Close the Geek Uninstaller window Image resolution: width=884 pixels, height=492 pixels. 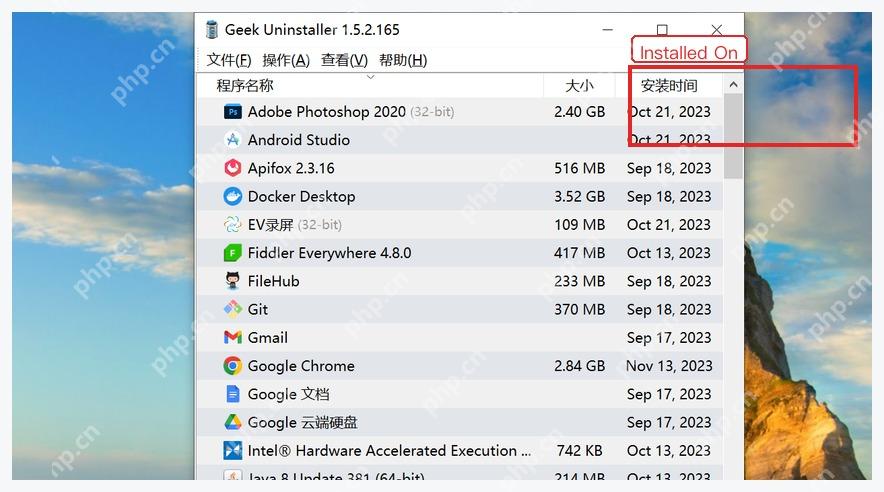(717, 29)
